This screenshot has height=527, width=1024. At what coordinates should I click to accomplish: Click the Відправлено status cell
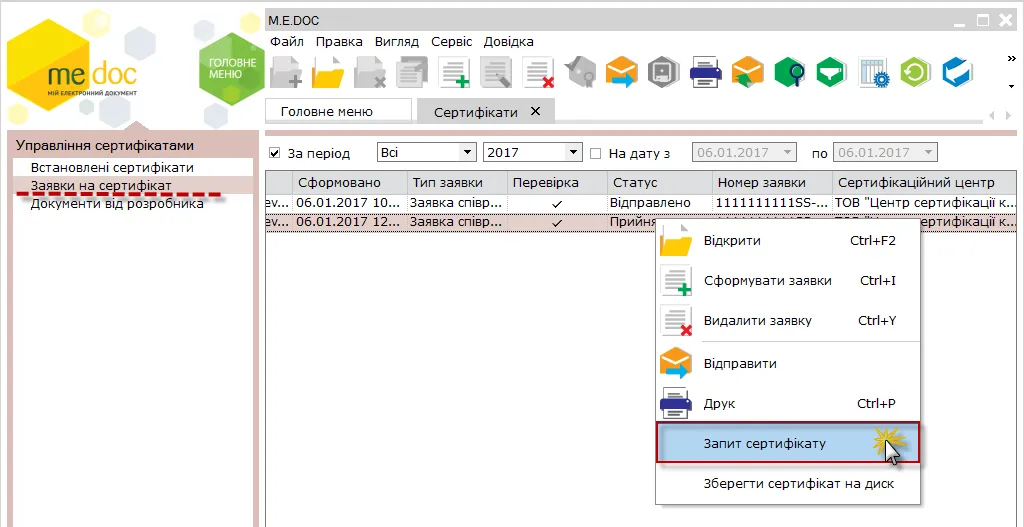point(660,203)
